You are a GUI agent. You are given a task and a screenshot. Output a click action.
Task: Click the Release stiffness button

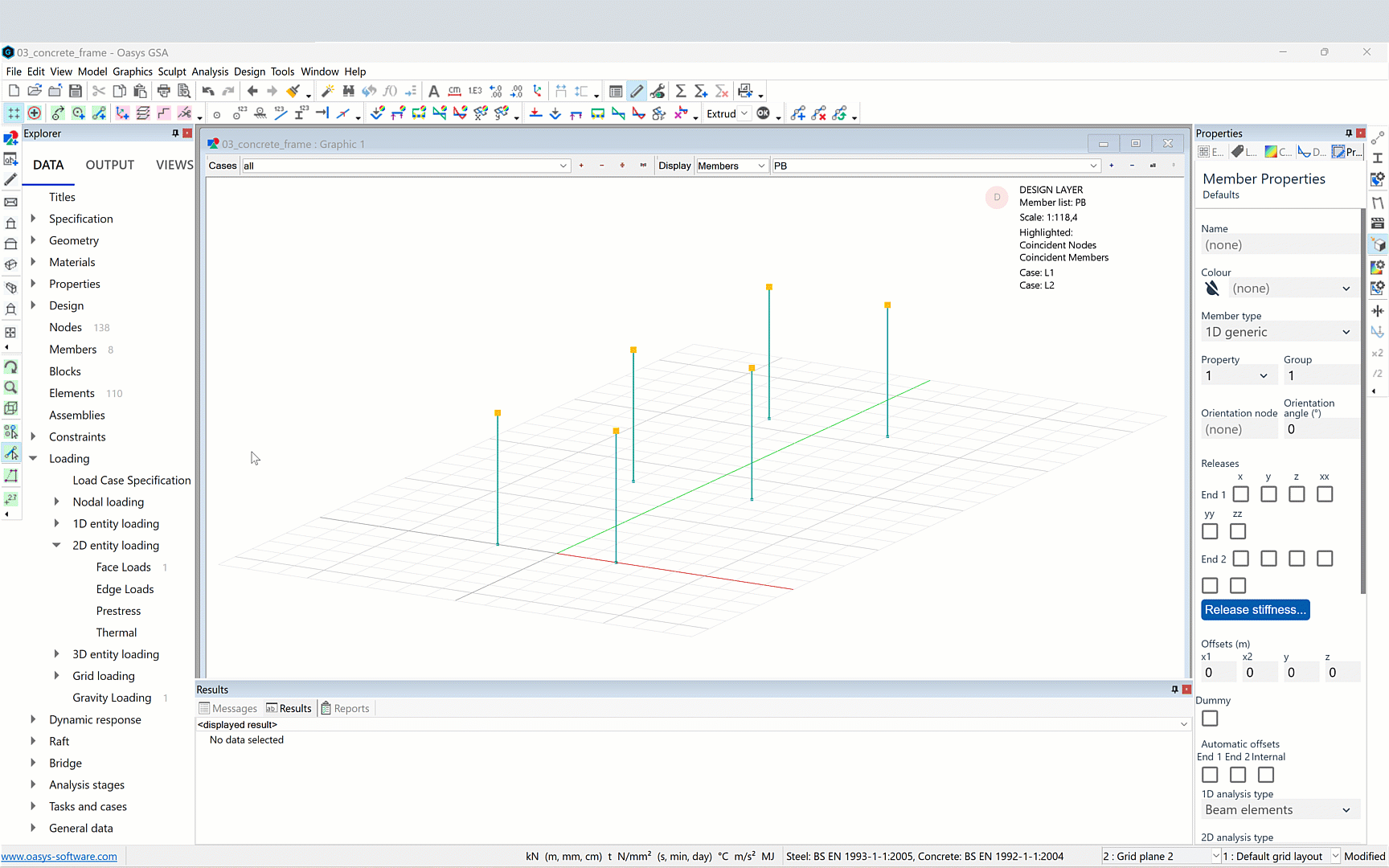[1255, 610]
